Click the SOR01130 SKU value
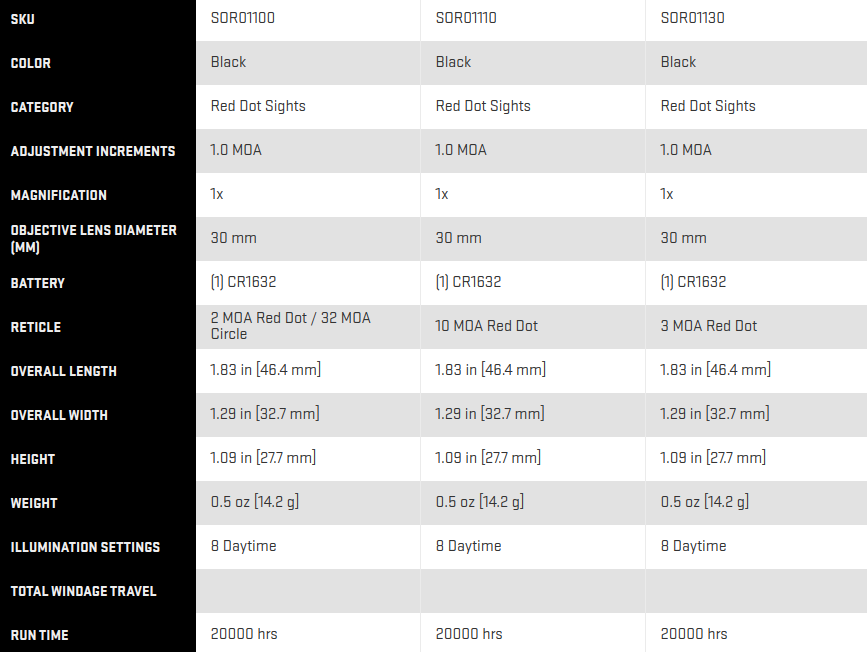 coord(692,18)
